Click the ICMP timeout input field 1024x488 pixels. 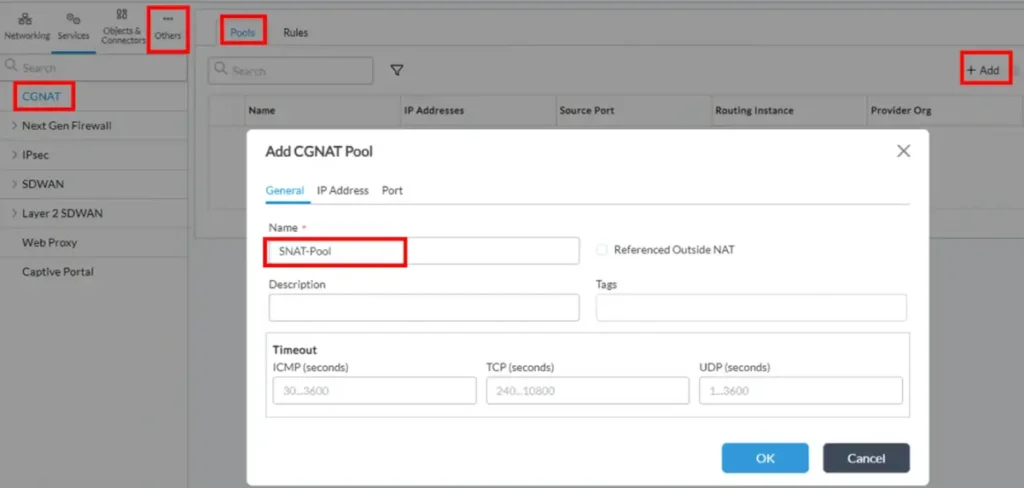pyautogui.click(x=372, y=390)
